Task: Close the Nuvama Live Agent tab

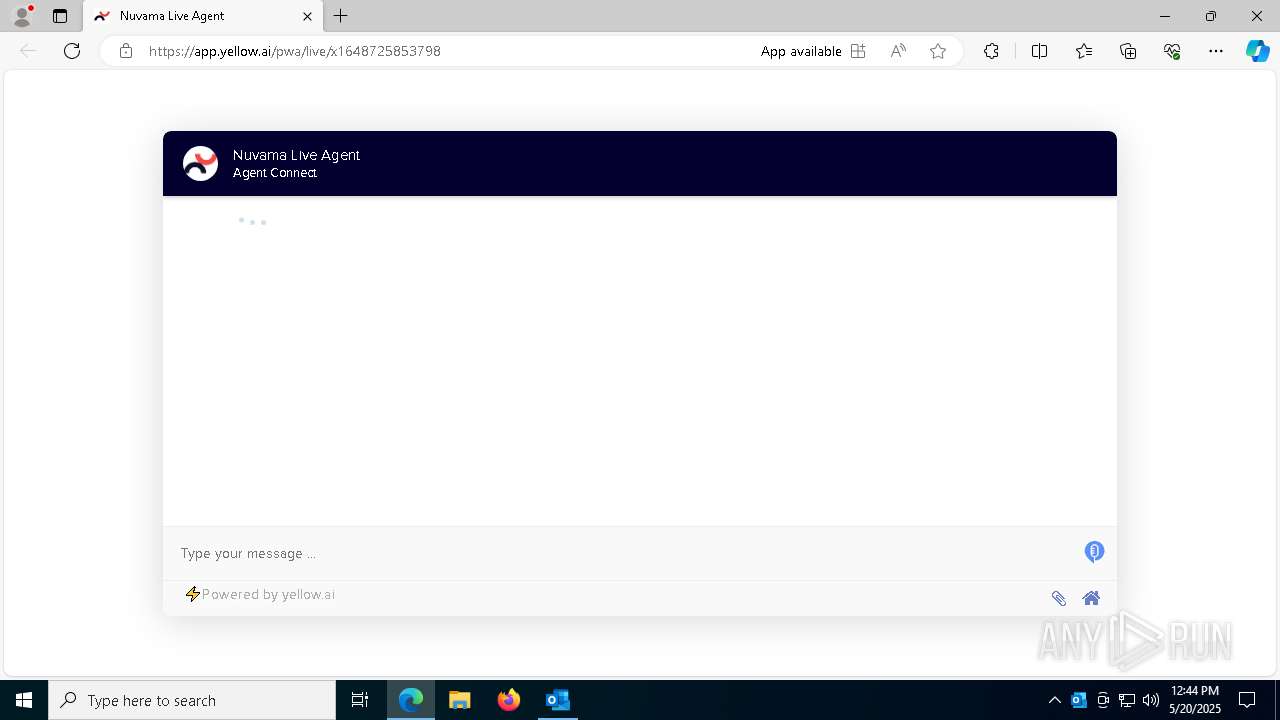Action: (x=307, y=16)
